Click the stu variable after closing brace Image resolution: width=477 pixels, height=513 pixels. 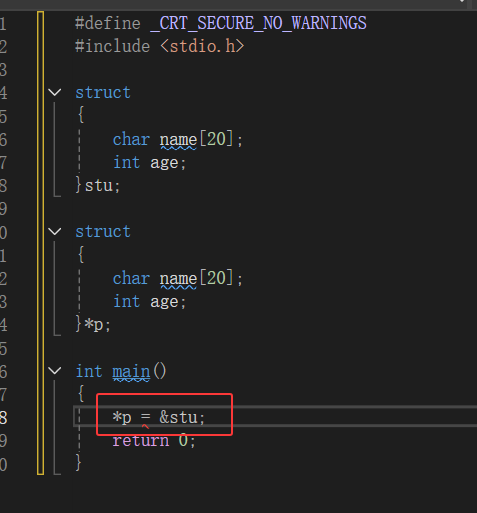point(99,185)
